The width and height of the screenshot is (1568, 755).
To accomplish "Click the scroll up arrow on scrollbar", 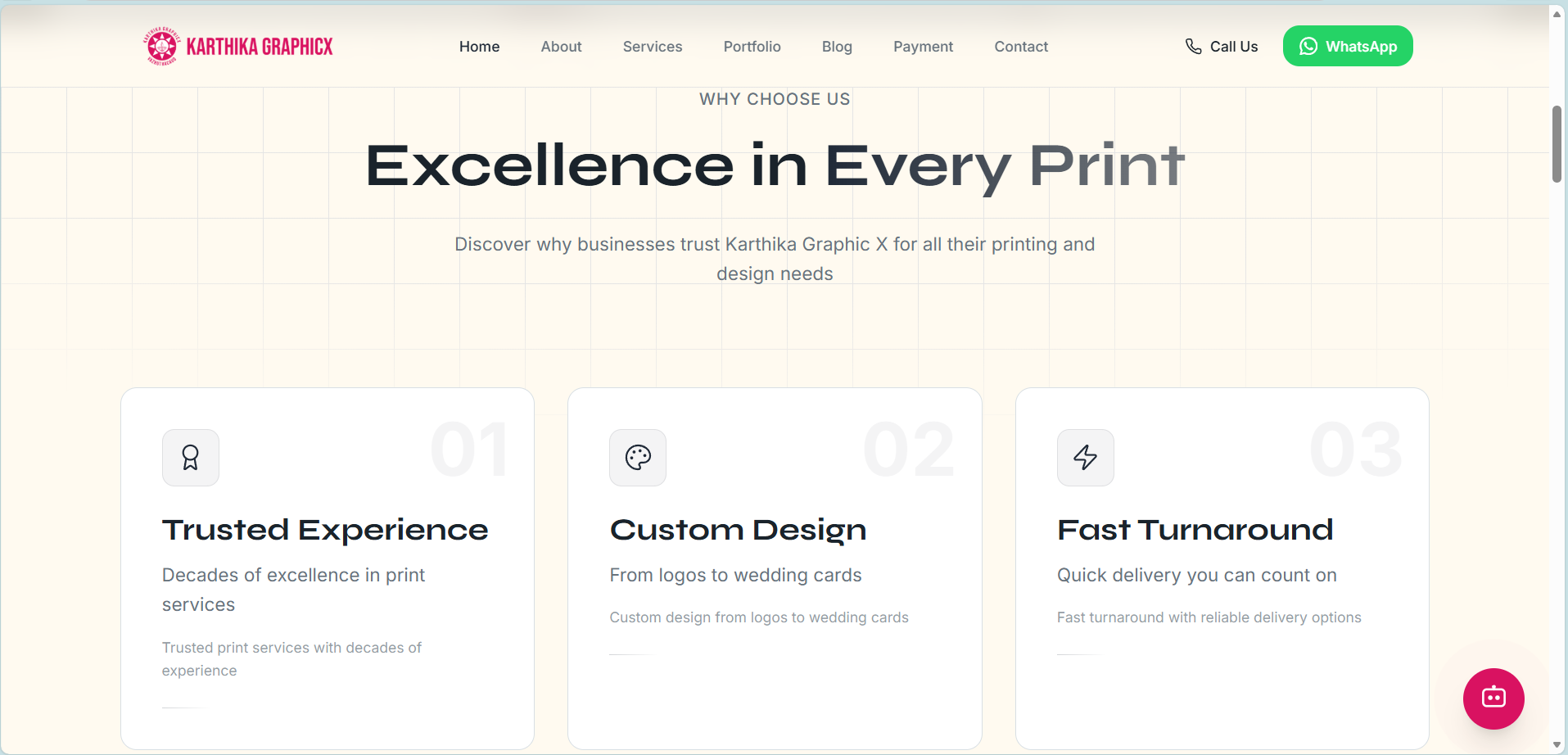I will point(1557,14).
